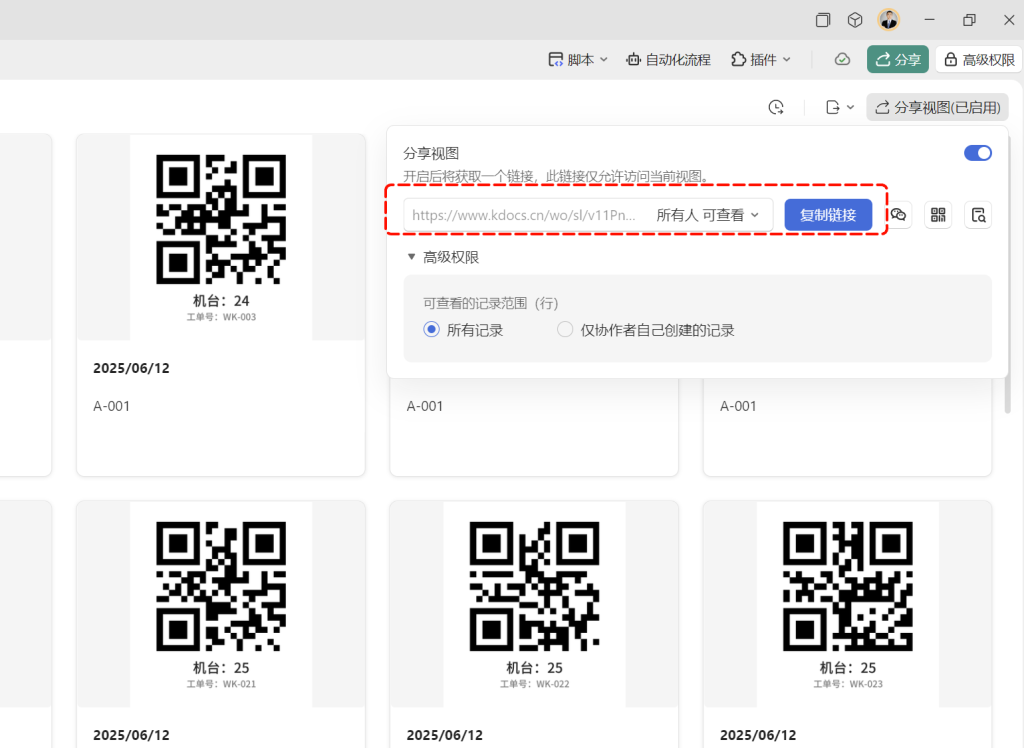The height and width of the screenshot is (748, 1024).
Task: Click the cube icon in title bar
Action: click(x=855, y=20)
